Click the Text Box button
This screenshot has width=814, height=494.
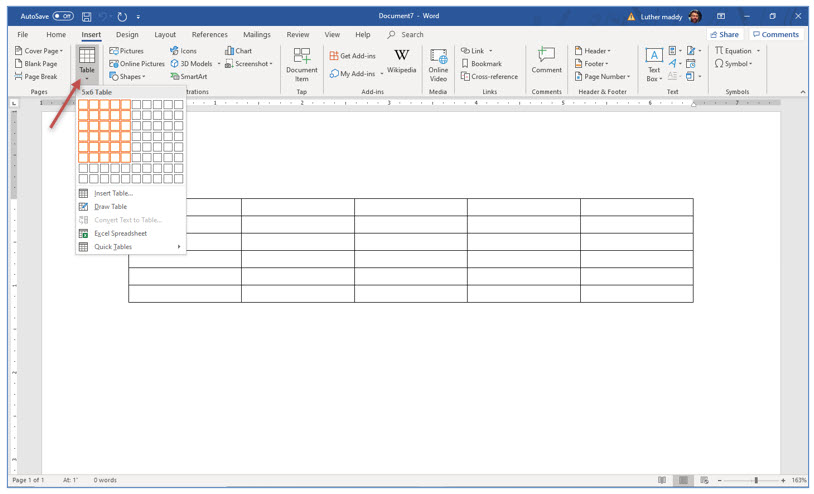(x=654, y=65)
